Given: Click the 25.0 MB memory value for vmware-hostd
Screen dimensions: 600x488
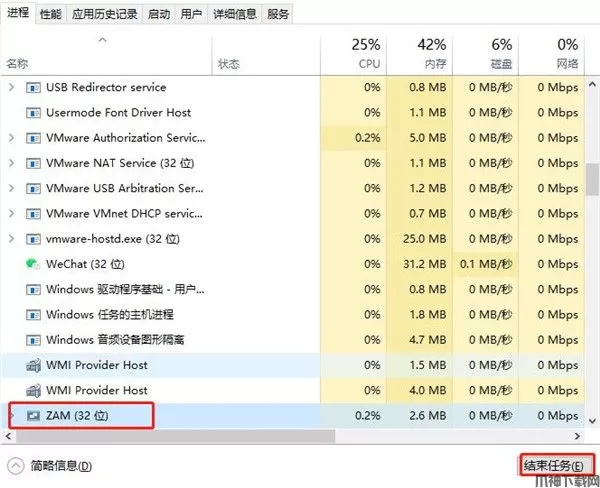Looking at the screenshot, I should pyautogui.click(x=424, y=239).
